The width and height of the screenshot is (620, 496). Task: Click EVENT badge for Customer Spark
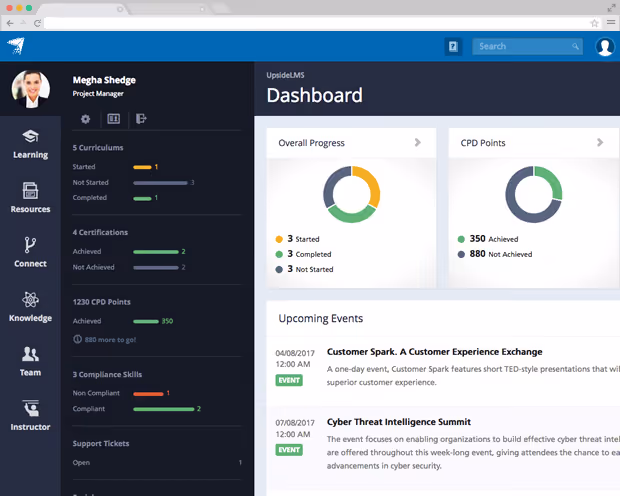pyautogui.click(x=289, y=380)
